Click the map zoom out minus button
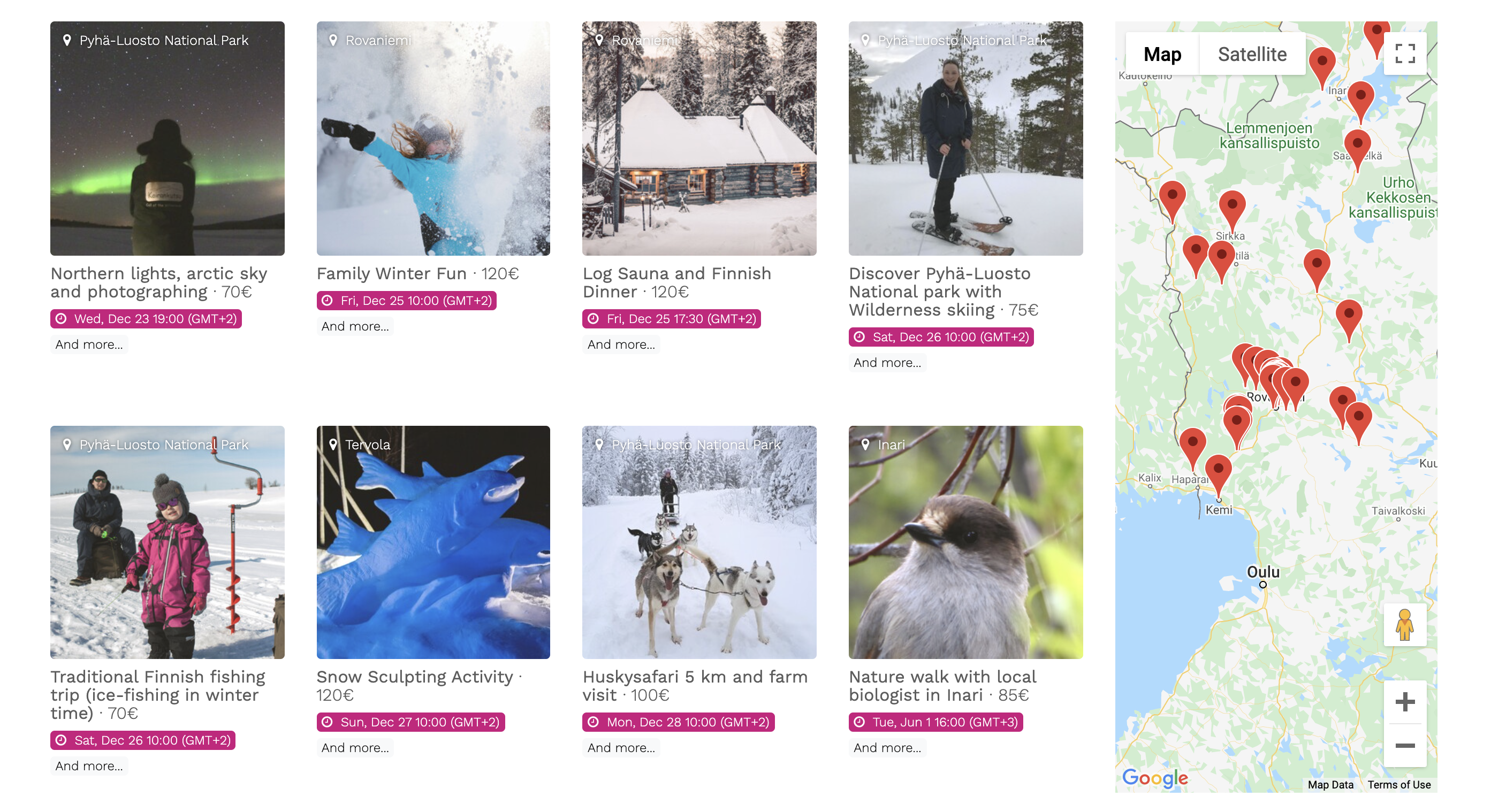The width and height of the screenshot is (1491, 812). 1405,746
